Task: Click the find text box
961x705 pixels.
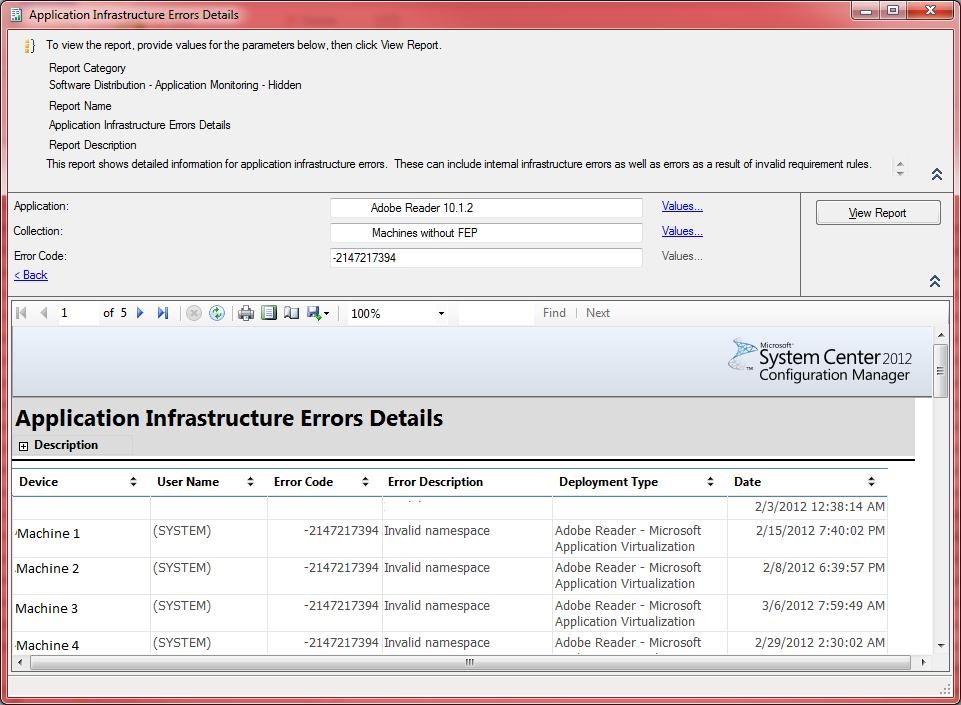Action: 496,313
